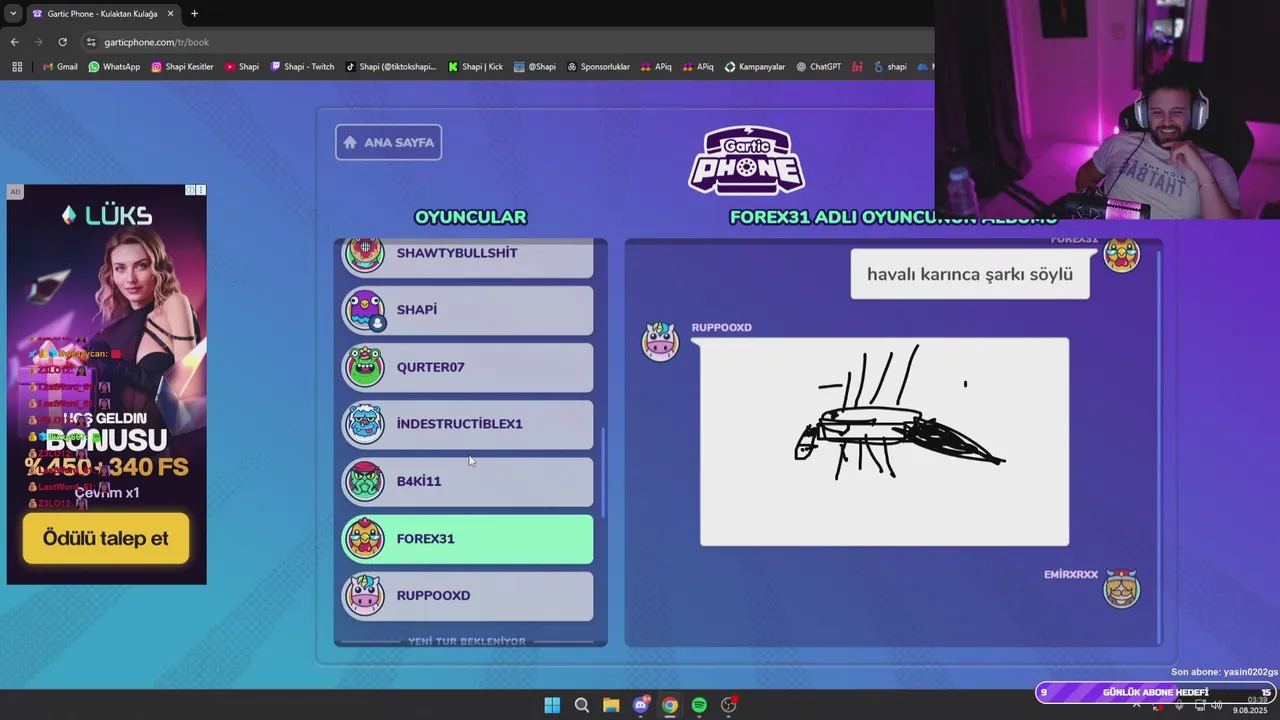Reload the Gartic Phone page
Viewport: 1280px width, 720px height.
point(62,42)
